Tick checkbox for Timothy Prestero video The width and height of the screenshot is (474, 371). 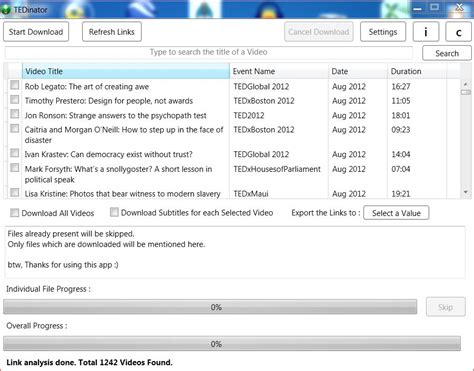[14, 99]
